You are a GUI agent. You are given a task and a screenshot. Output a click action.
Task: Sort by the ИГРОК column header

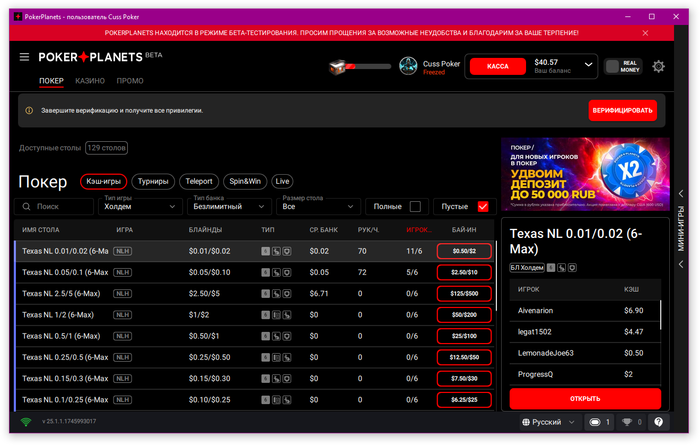[x=418, y=230]
